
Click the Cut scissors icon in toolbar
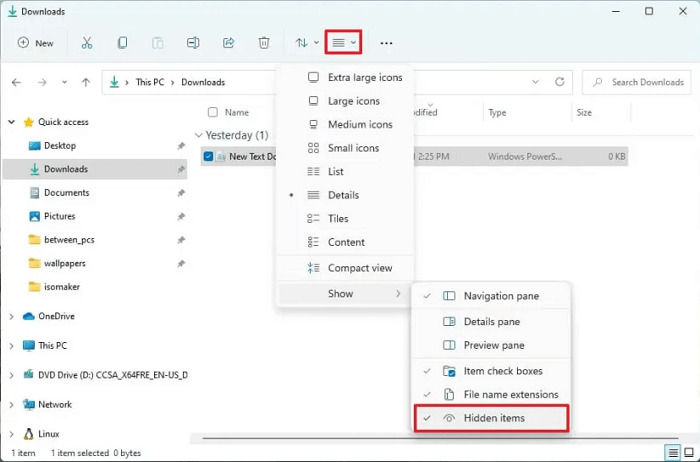coord(87,43)
